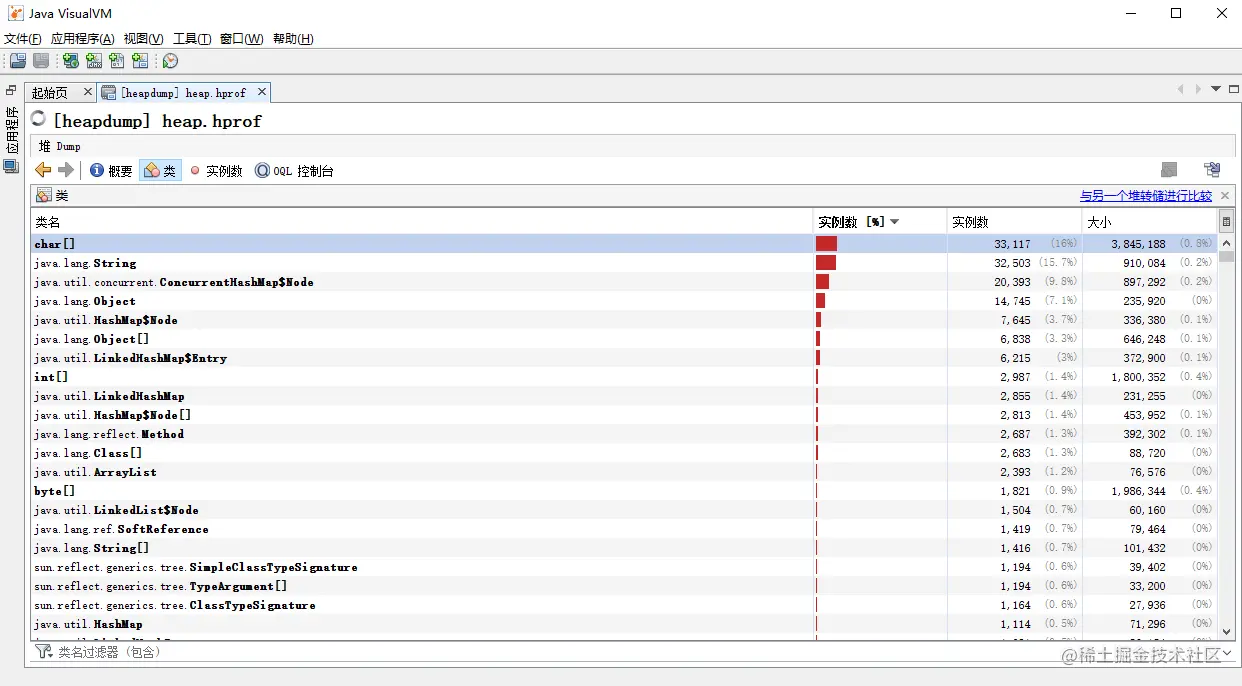Open the 工具(T) menu
1242x686 pixels.
192,38
